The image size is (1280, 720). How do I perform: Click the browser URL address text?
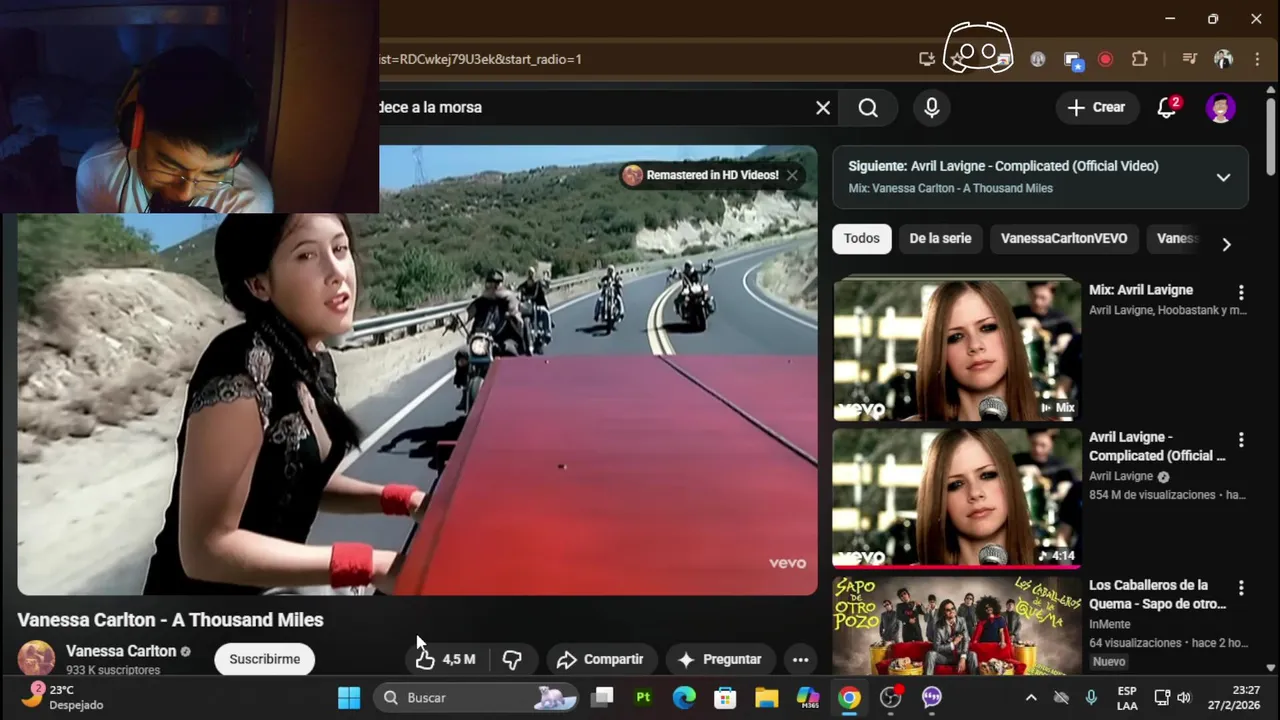click(480, 59)
